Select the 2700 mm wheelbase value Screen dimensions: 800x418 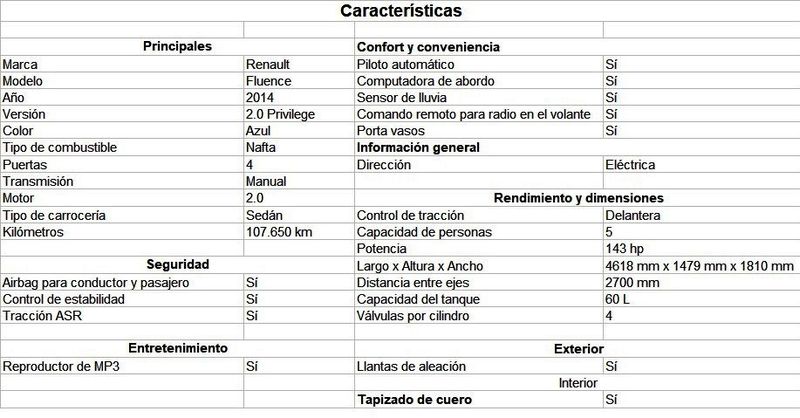634,282
